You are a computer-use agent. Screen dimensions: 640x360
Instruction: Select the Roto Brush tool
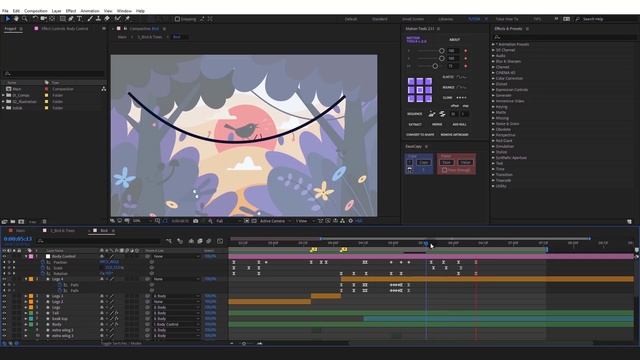pos(118,19)
